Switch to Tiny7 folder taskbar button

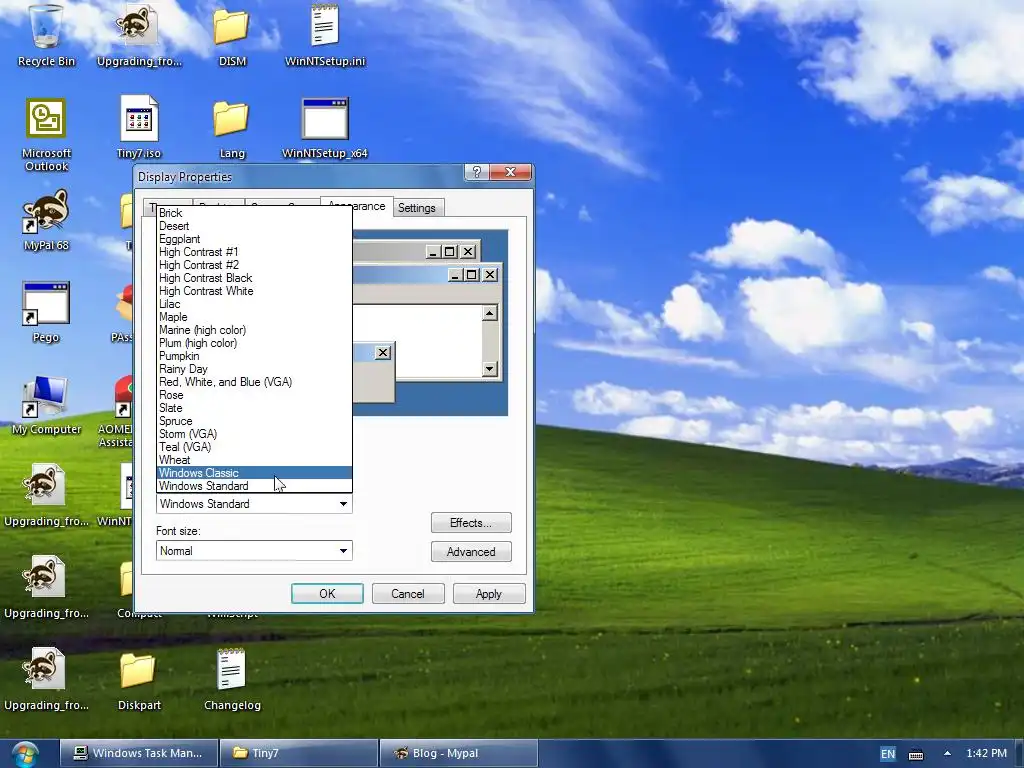tap(299, 753)
